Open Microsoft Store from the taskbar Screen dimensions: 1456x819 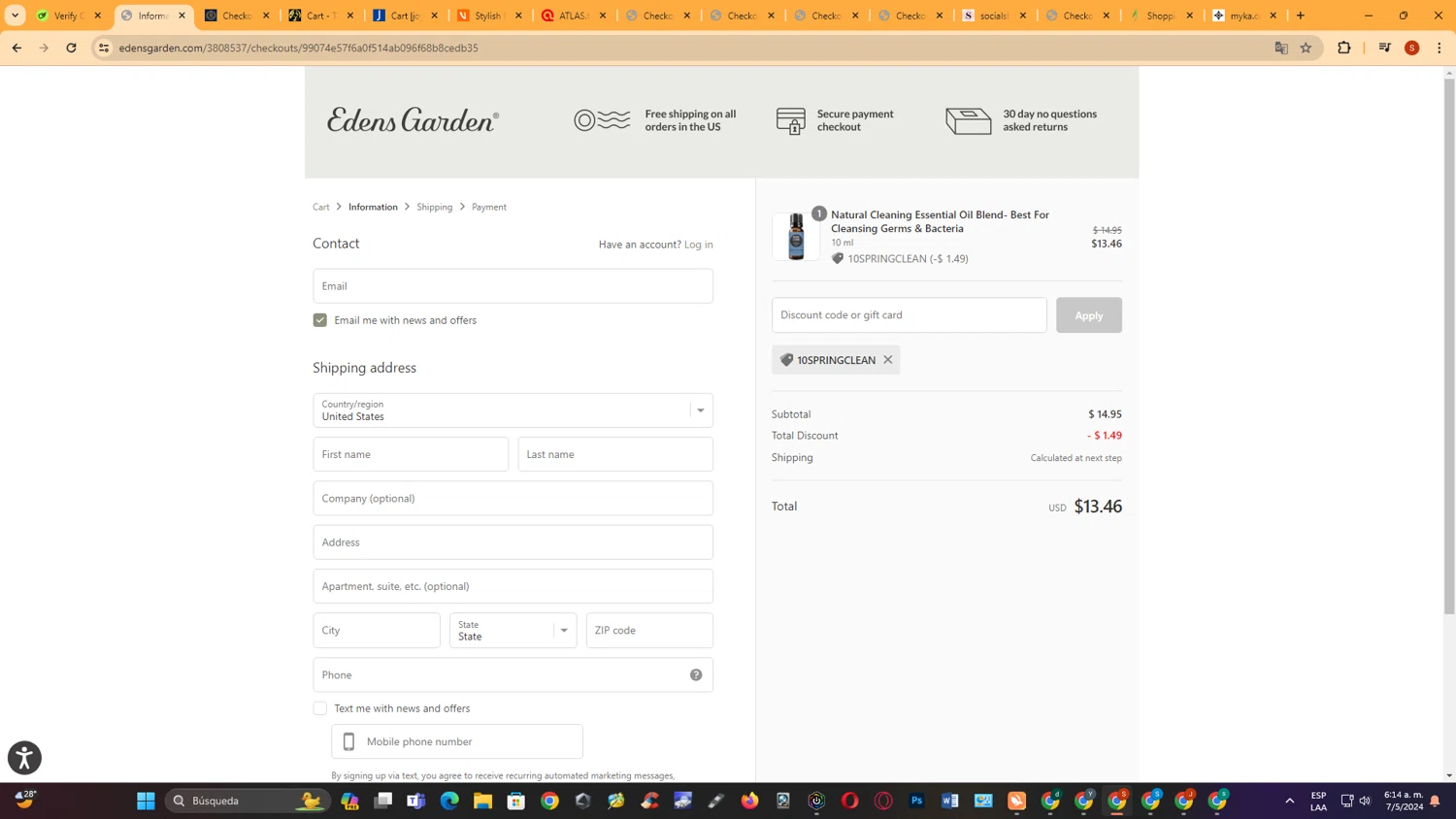click(x=516, y=801)
